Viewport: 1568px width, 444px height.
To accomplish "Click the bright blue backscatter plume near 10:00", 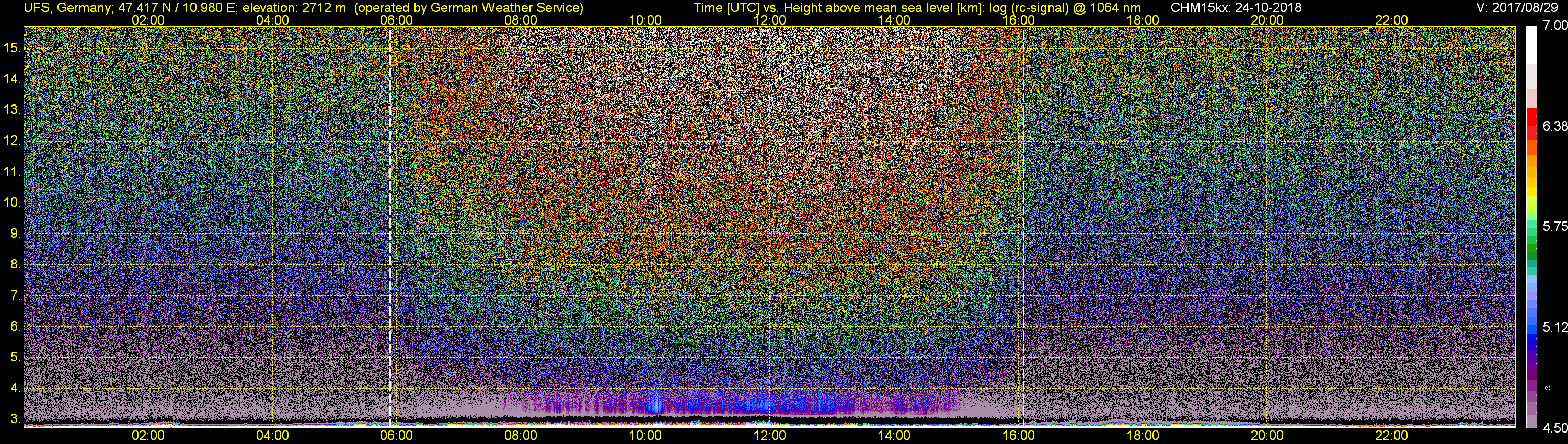I will pos(655,401).
